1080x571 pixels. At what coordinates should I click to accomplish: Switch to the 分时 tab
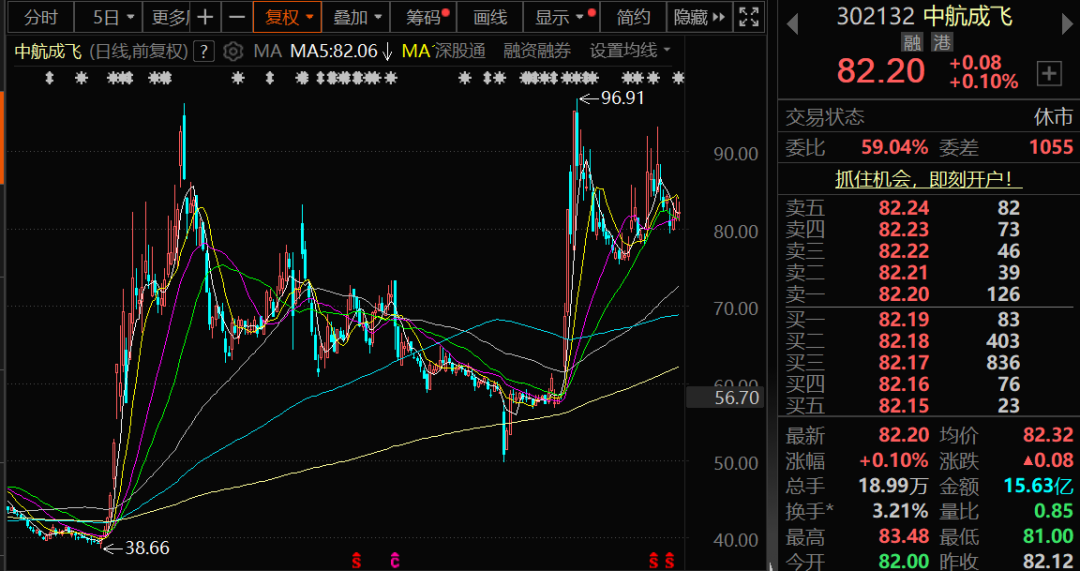pos(40,17)
